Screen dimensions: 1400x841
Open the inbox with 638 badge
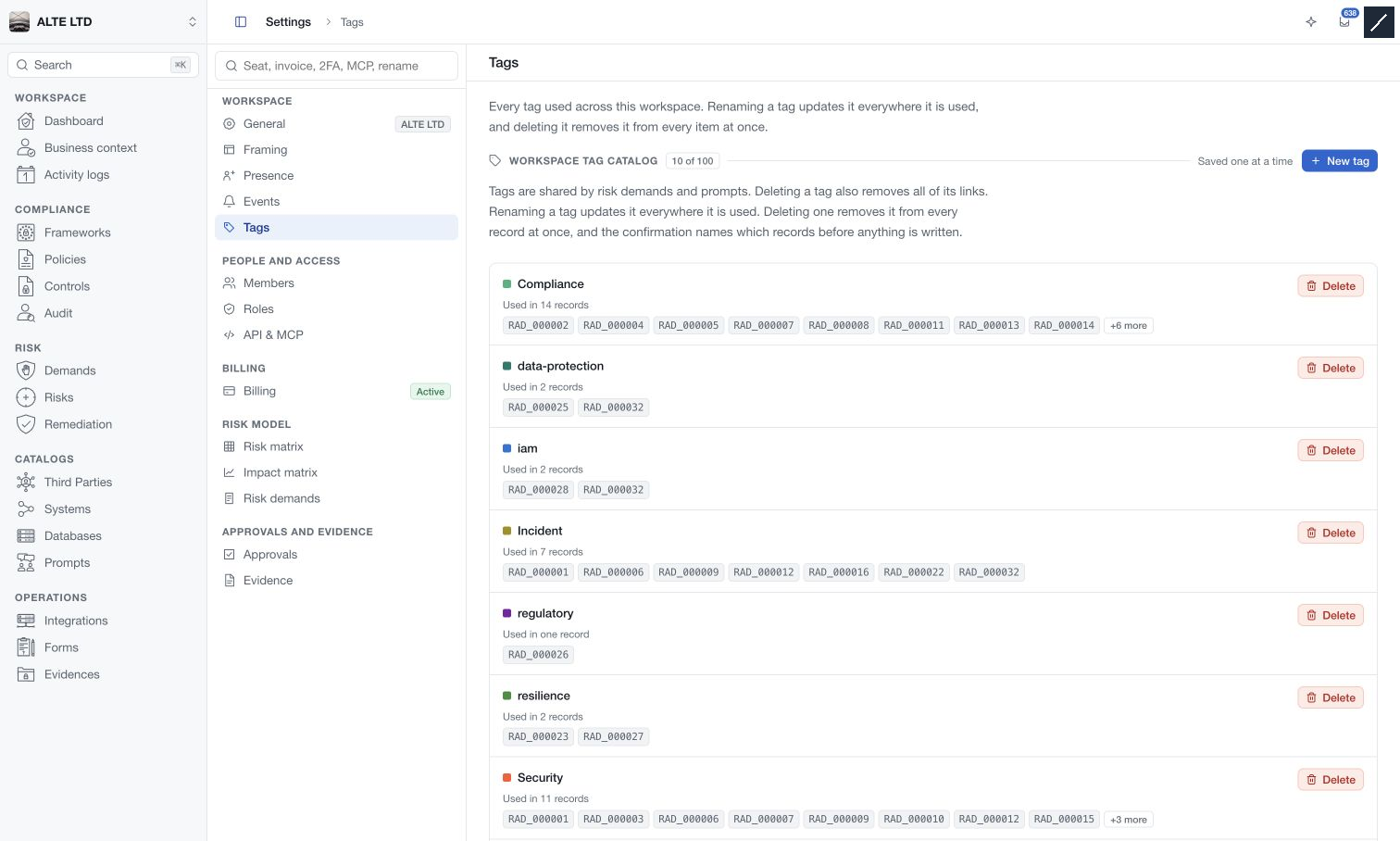coord(1344,20)
